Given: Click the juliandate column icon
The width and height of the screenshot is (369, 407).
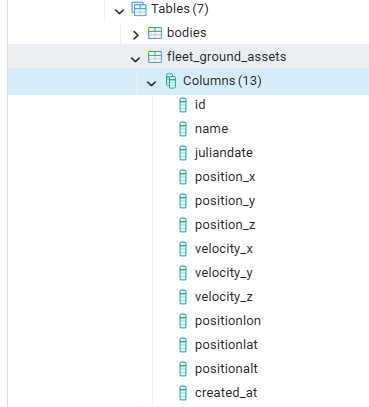Looking at the screenshot, I should click(x=183, y=153).
